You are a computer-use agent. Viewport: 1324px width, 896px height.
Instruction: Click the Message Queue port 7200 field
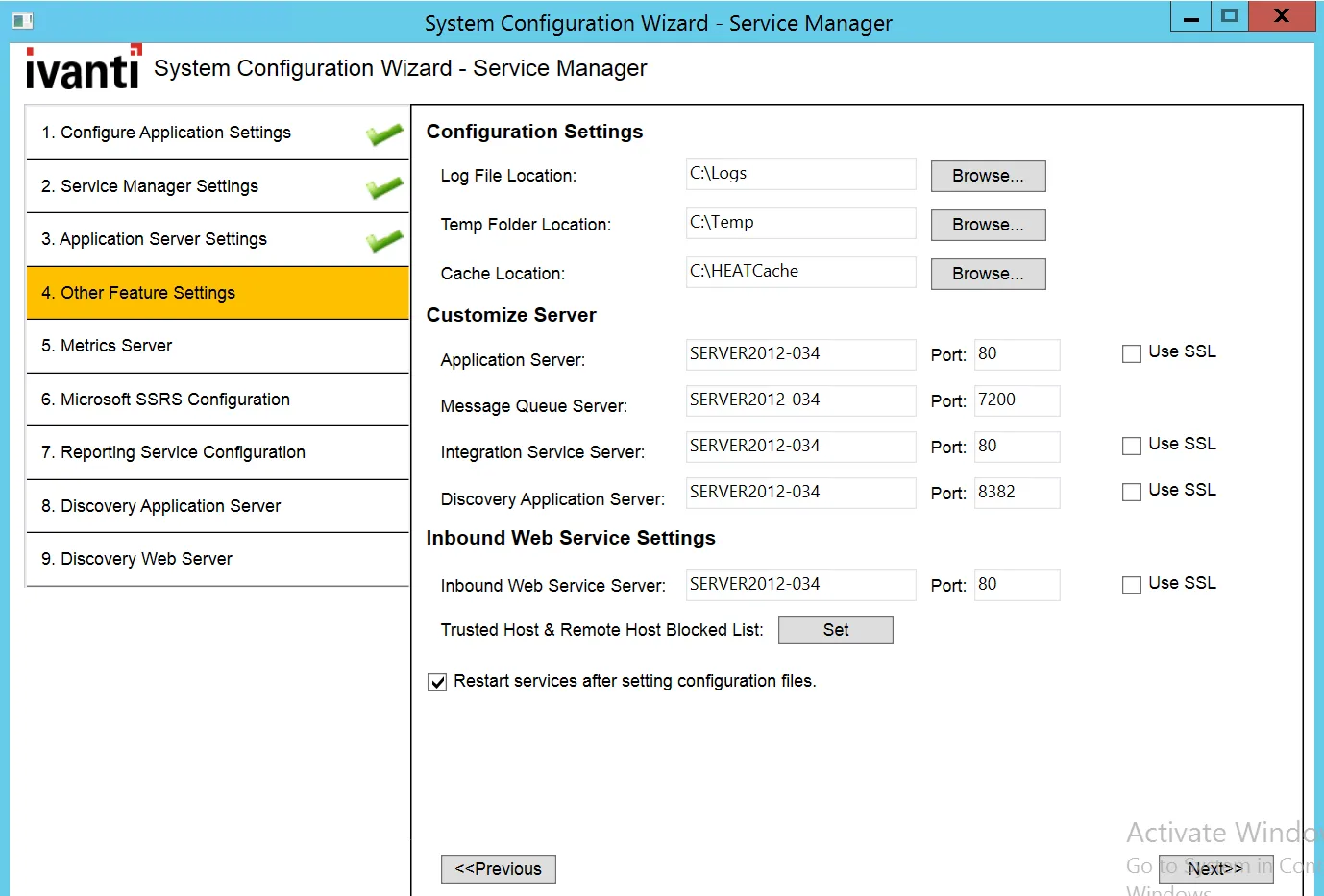point(1017,400)
